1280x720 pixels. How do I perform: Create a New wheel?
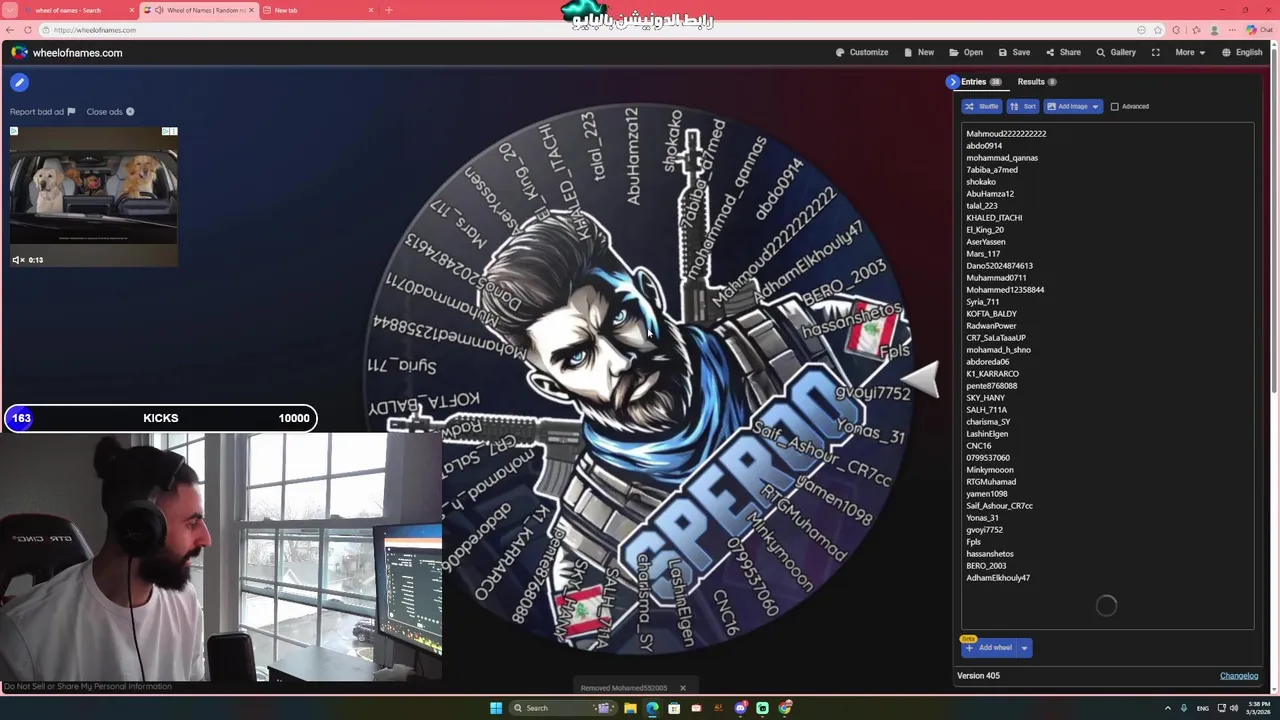[919, 52]
